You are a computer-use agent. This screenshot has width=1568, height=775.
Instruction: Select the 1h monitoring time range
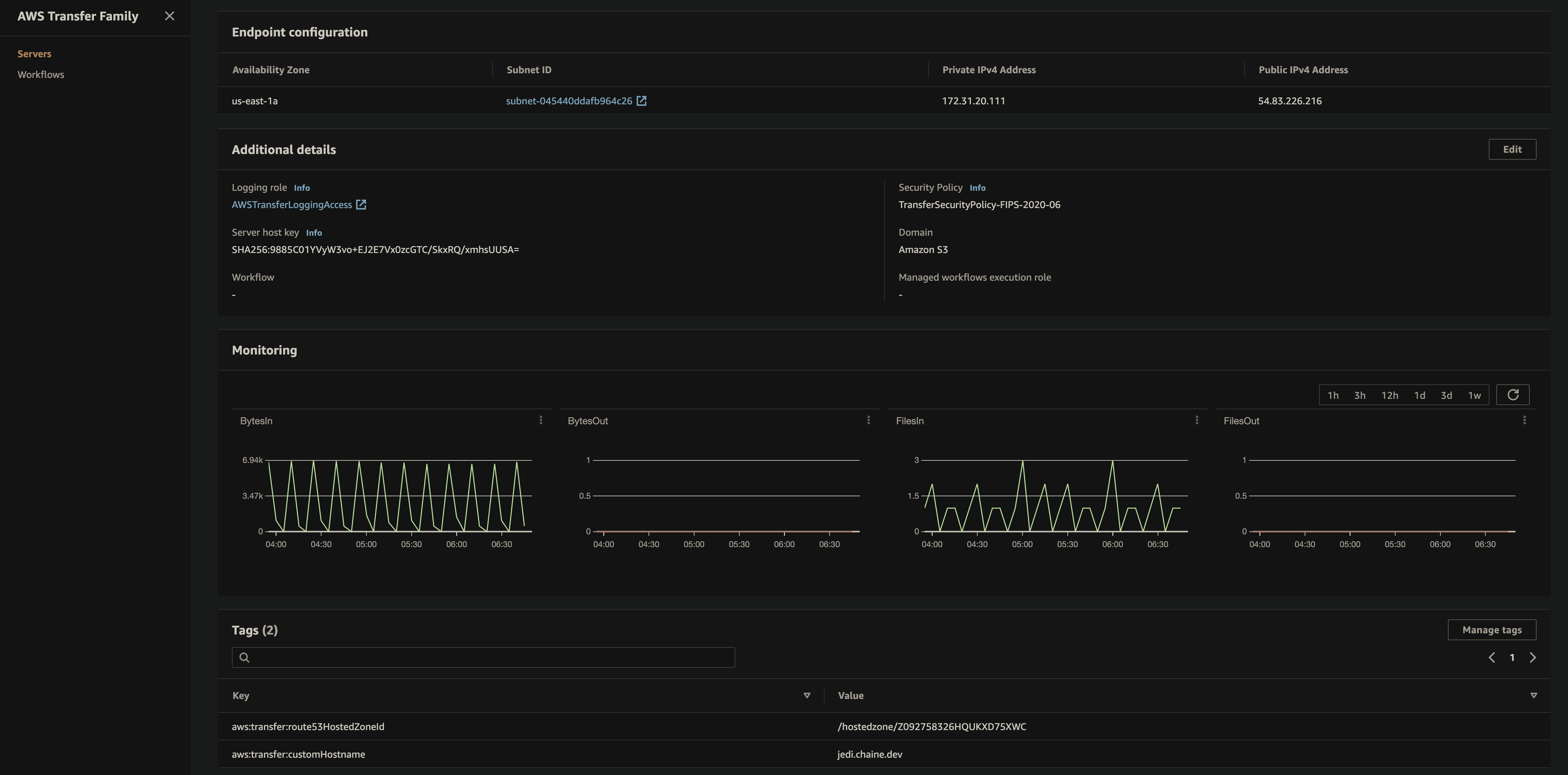pyautogui.click(x=1333, y=395)
